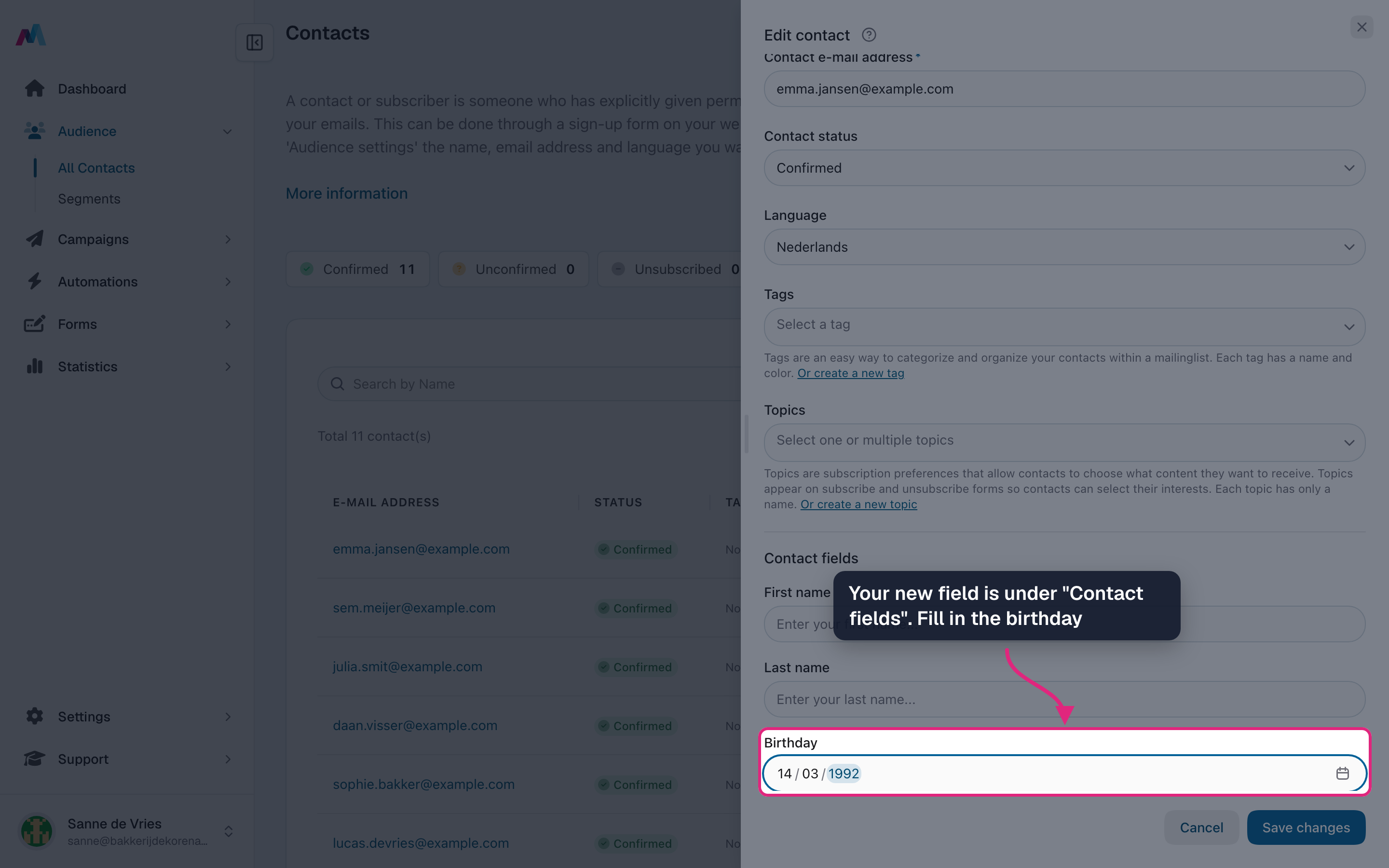Click the Support graduation cap icon
1389x868 pixels.
(x=34, y=759)
